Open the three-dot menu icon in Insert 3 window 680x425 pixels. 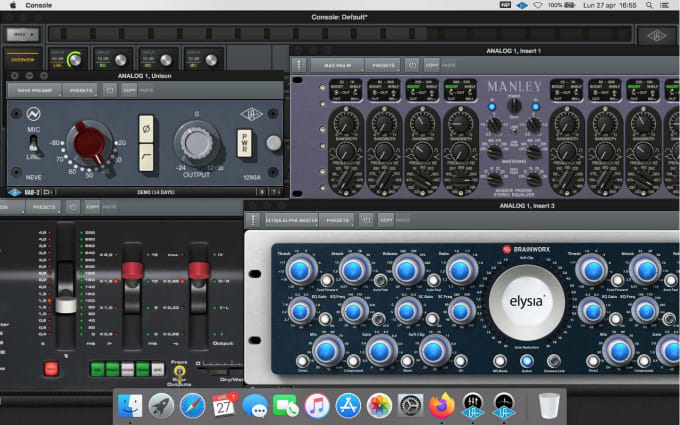click(x=253, y=220)
